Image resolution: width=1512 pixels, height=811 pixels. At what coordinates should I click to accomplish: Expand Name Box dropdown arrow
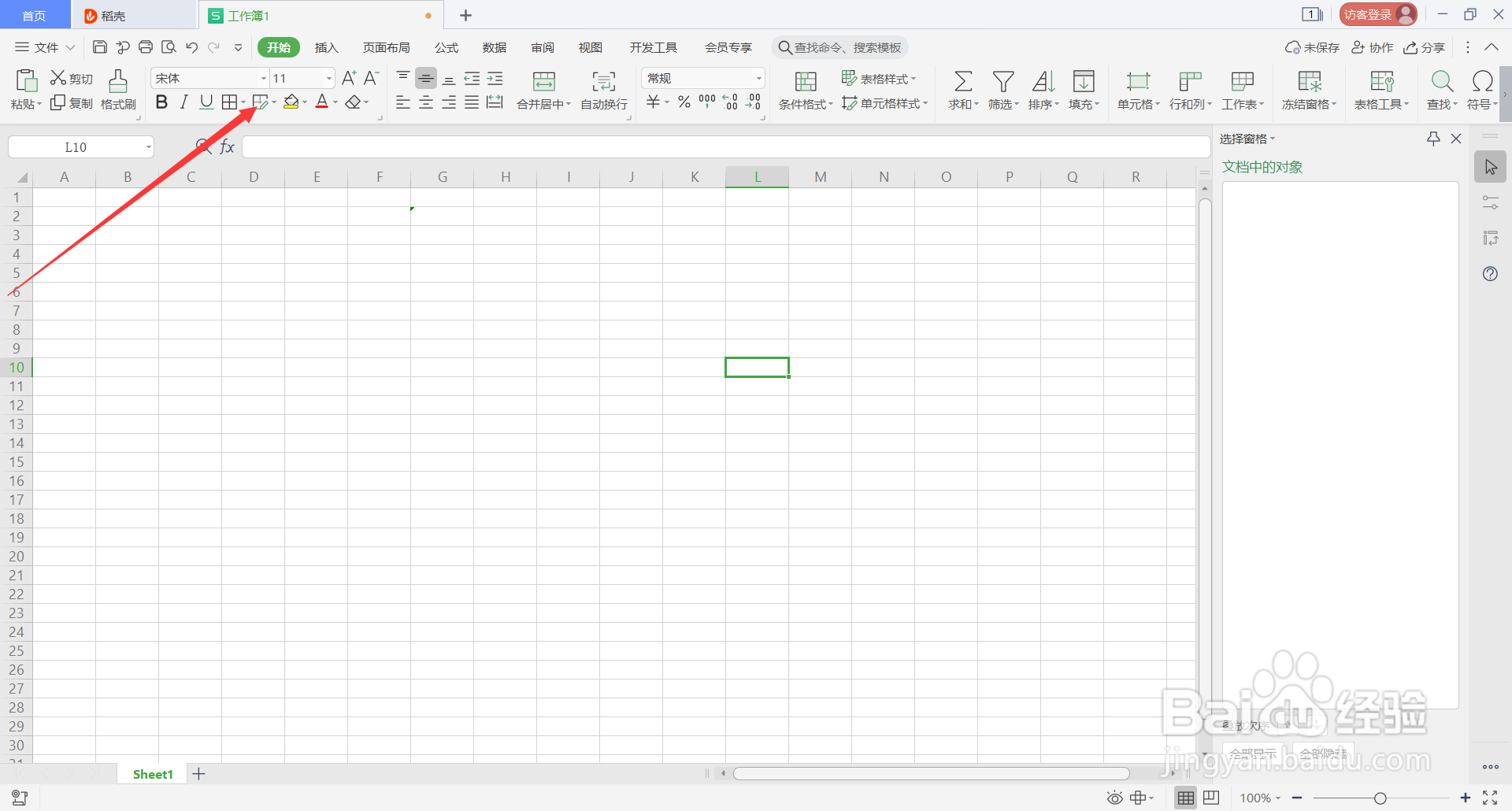click(x=148, y=146)
